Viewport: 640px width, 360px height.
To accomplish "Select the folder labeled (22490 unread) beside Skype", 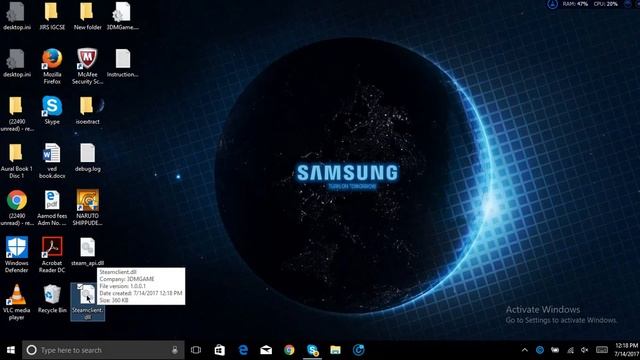I will point(17,113).
